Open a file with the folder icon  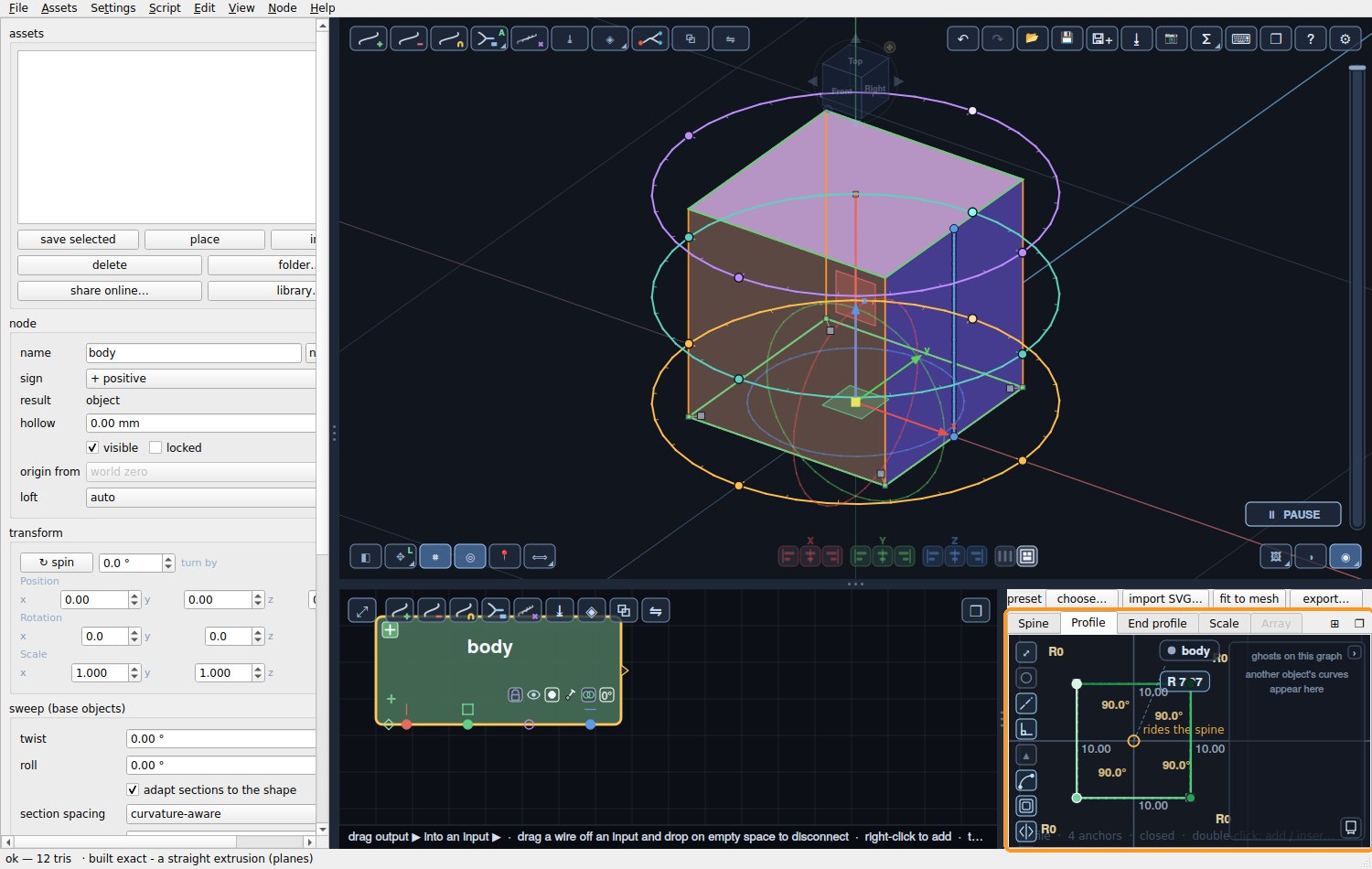(x=1032, y=39)
